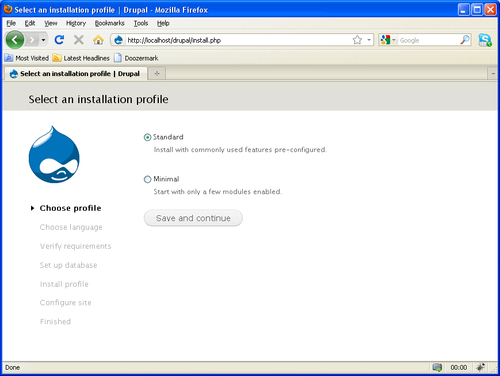Screen dimensions: 500x376
Task: Open the Bookmarks menu
Action: point(109,23)
